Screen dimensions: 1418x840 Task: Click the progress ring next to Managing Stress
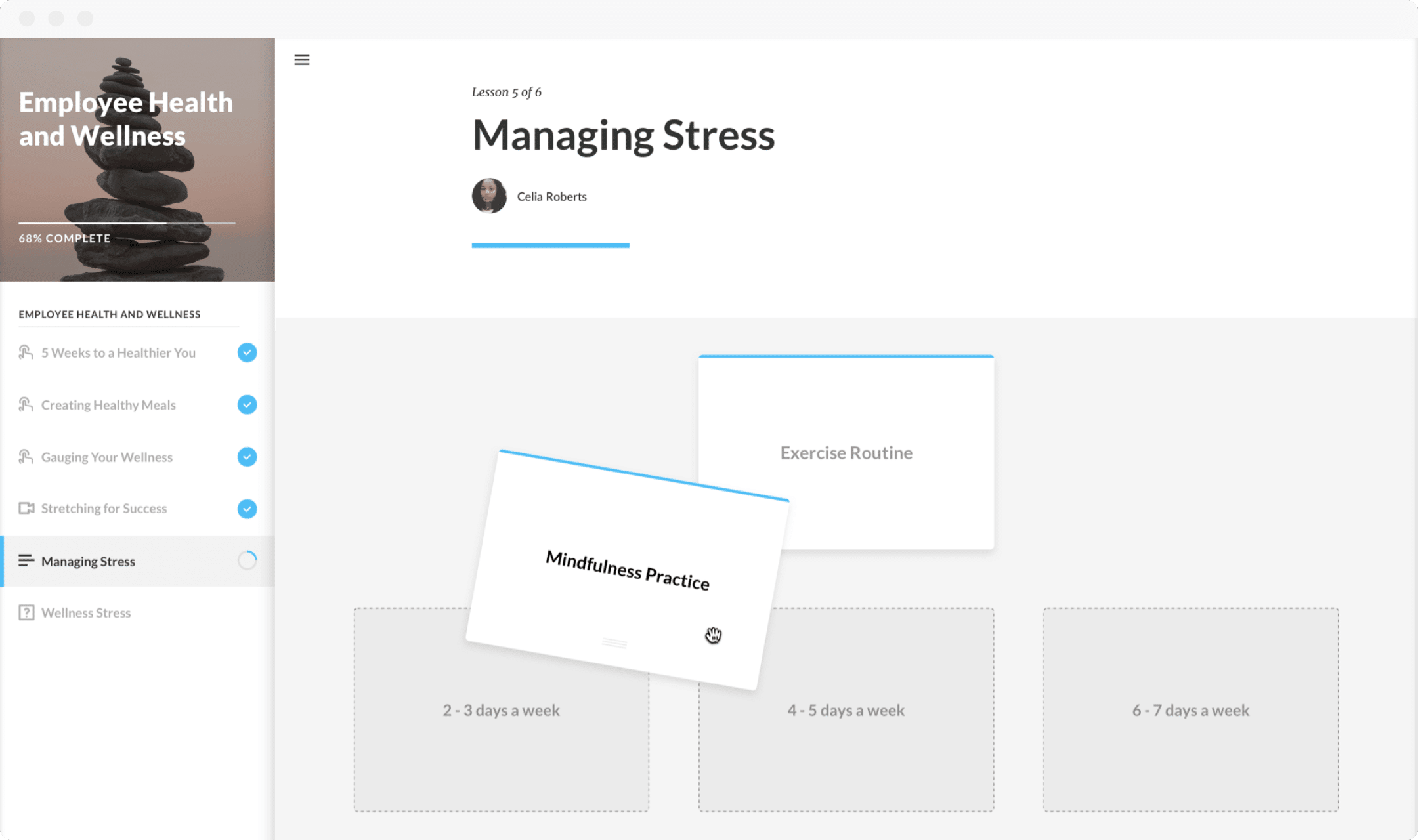(x=247, y=561)
